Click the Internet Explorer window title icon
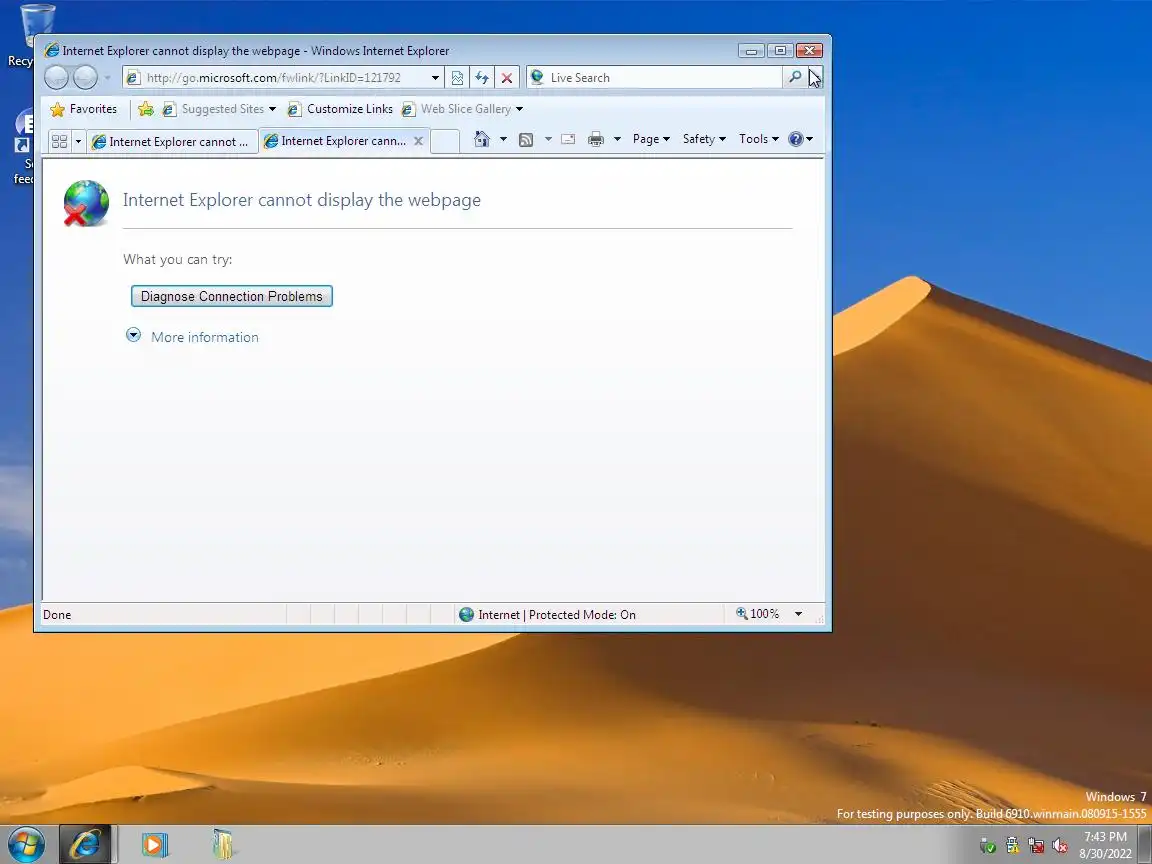1152x864 pixels. [x=51, y=50]
